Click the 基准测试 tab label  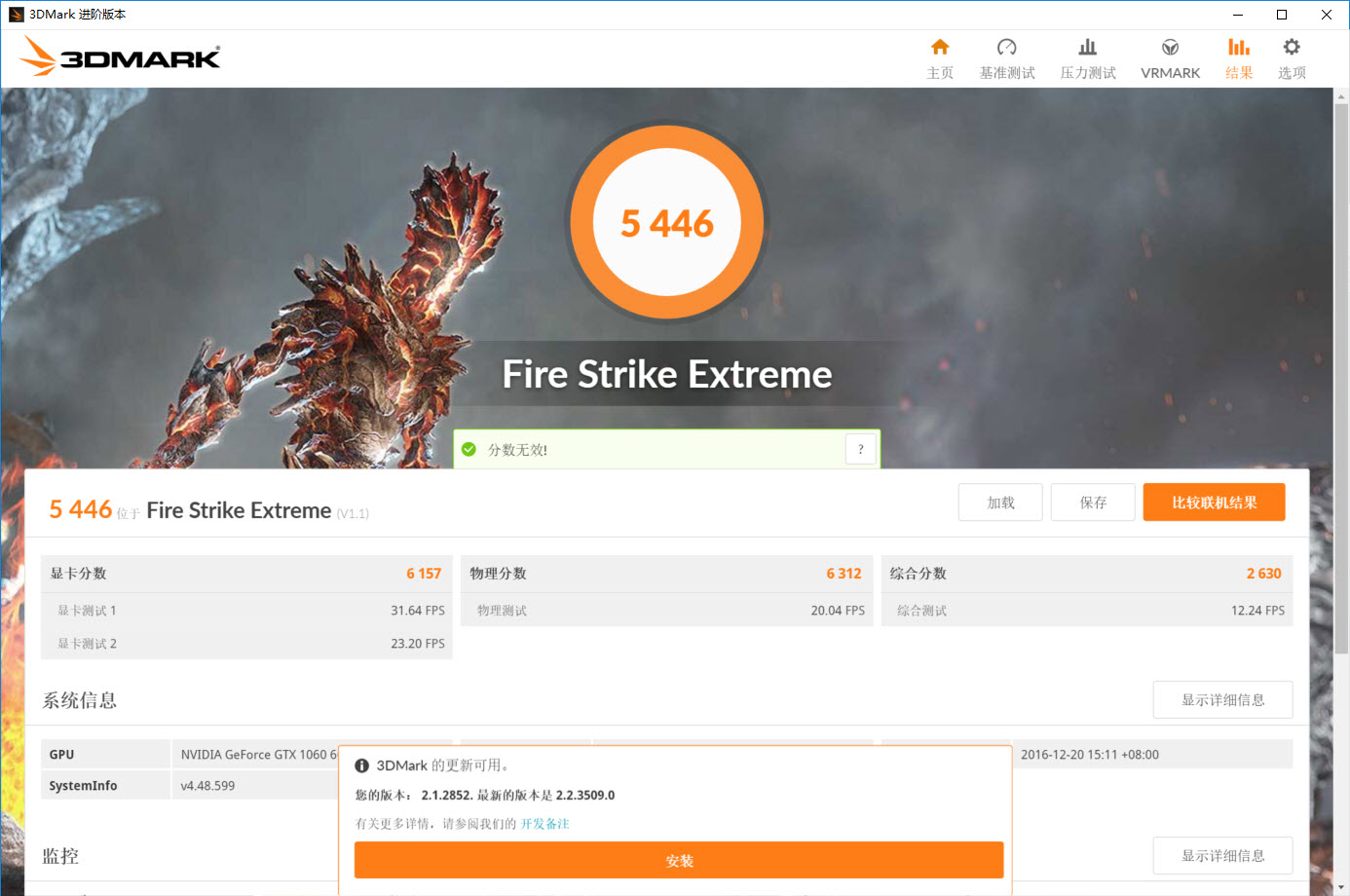(1007, 73)
